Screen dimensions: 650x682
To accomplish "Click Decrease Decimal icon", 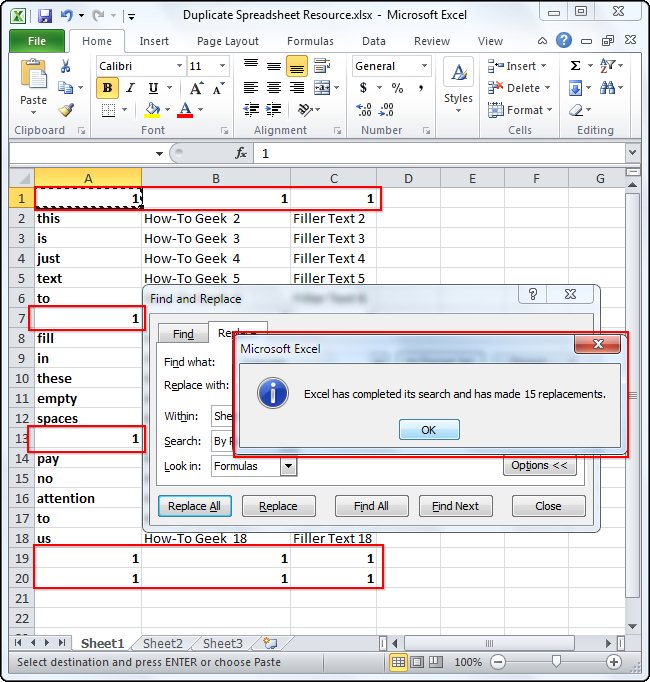I will (x=386, y=110).
